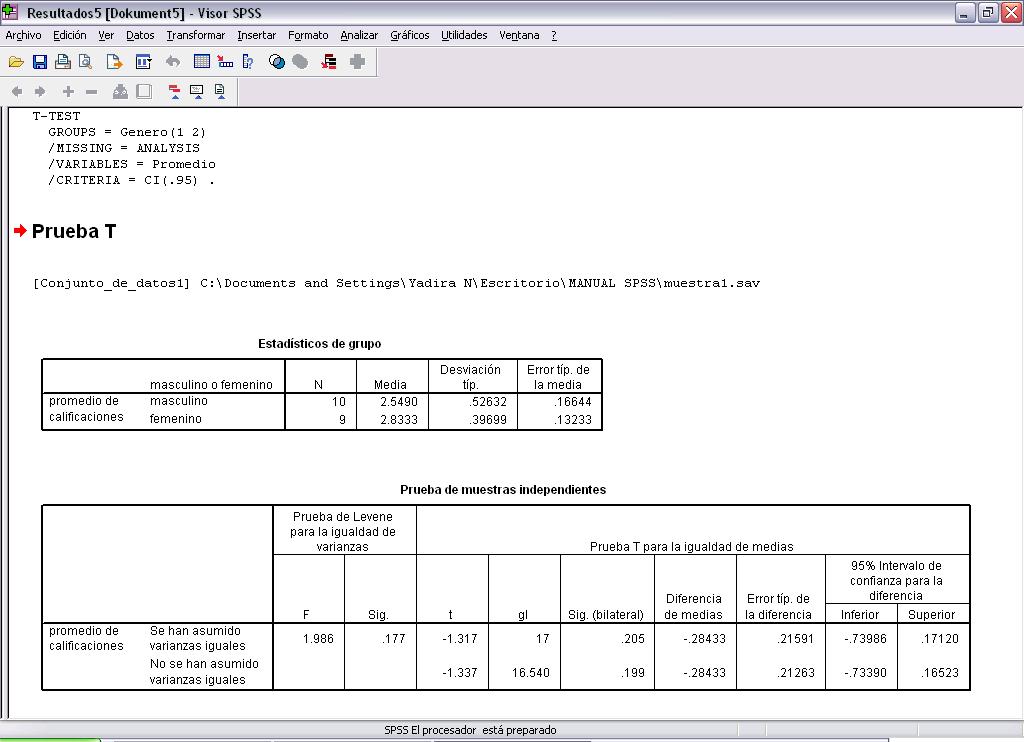The height and width of the screenshot is (742, 1024).
Task: Open the Variables info icon with question mark
Action: (x=248, y=62)
